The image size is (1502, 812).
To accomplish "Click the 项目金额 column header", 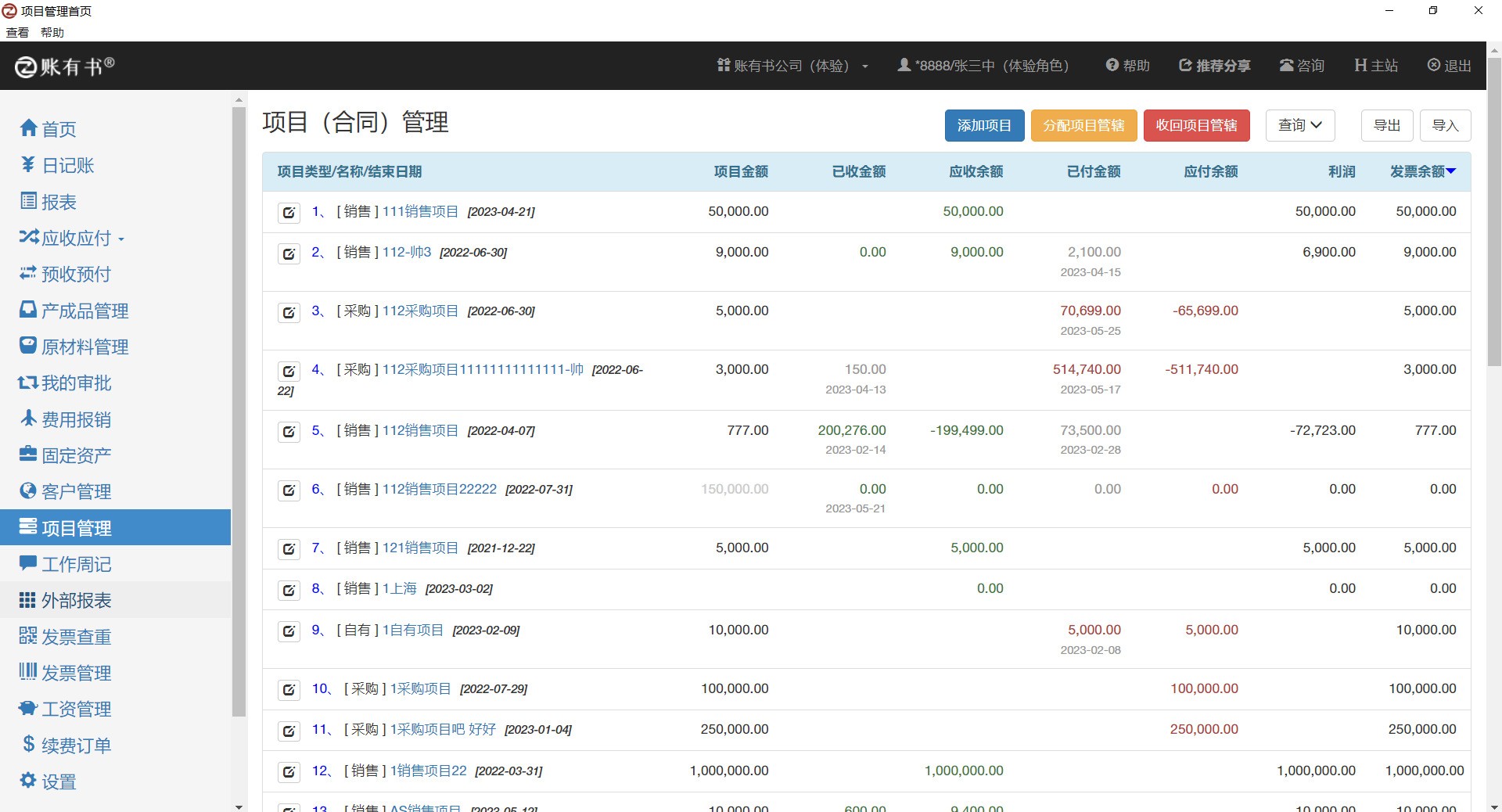I will click(x=741, y=171).
